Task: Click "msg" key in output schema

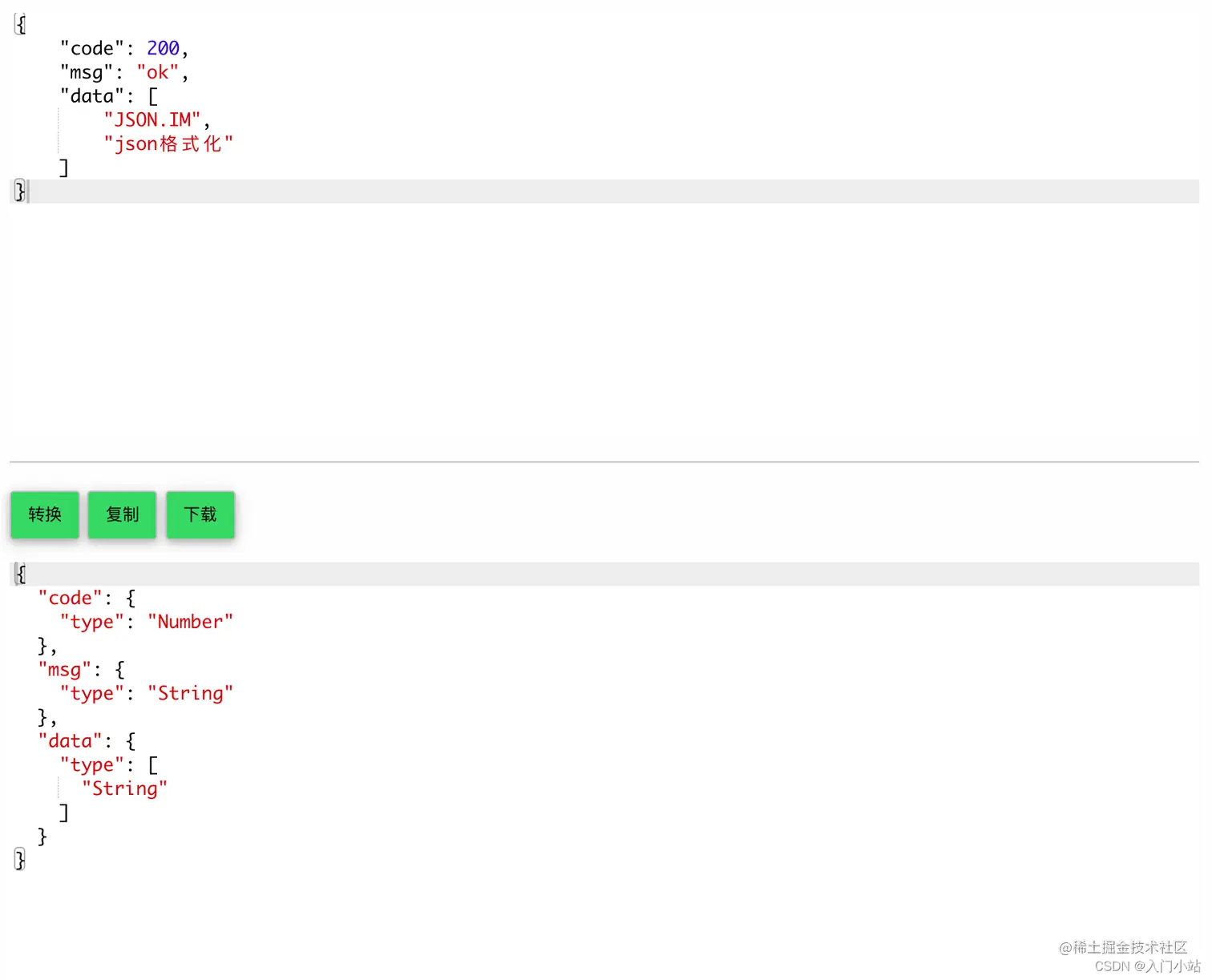Action: point(65,670)
